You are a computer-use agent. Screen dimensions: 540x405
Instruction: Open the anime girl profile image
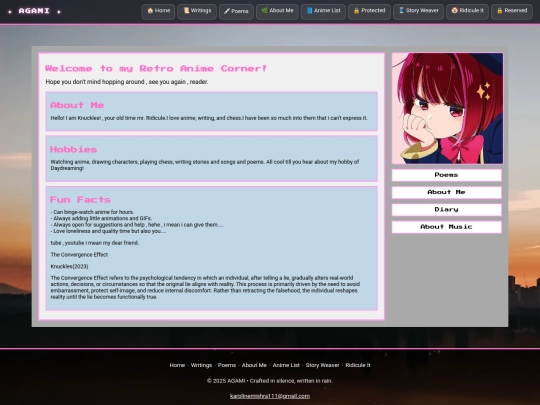coord(447,108)
